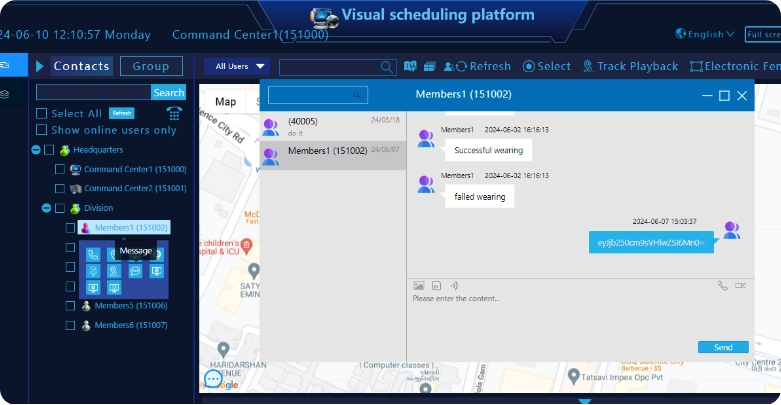
Task: Click the Track Playback toolbar icon
Action: tap(587, 67)
